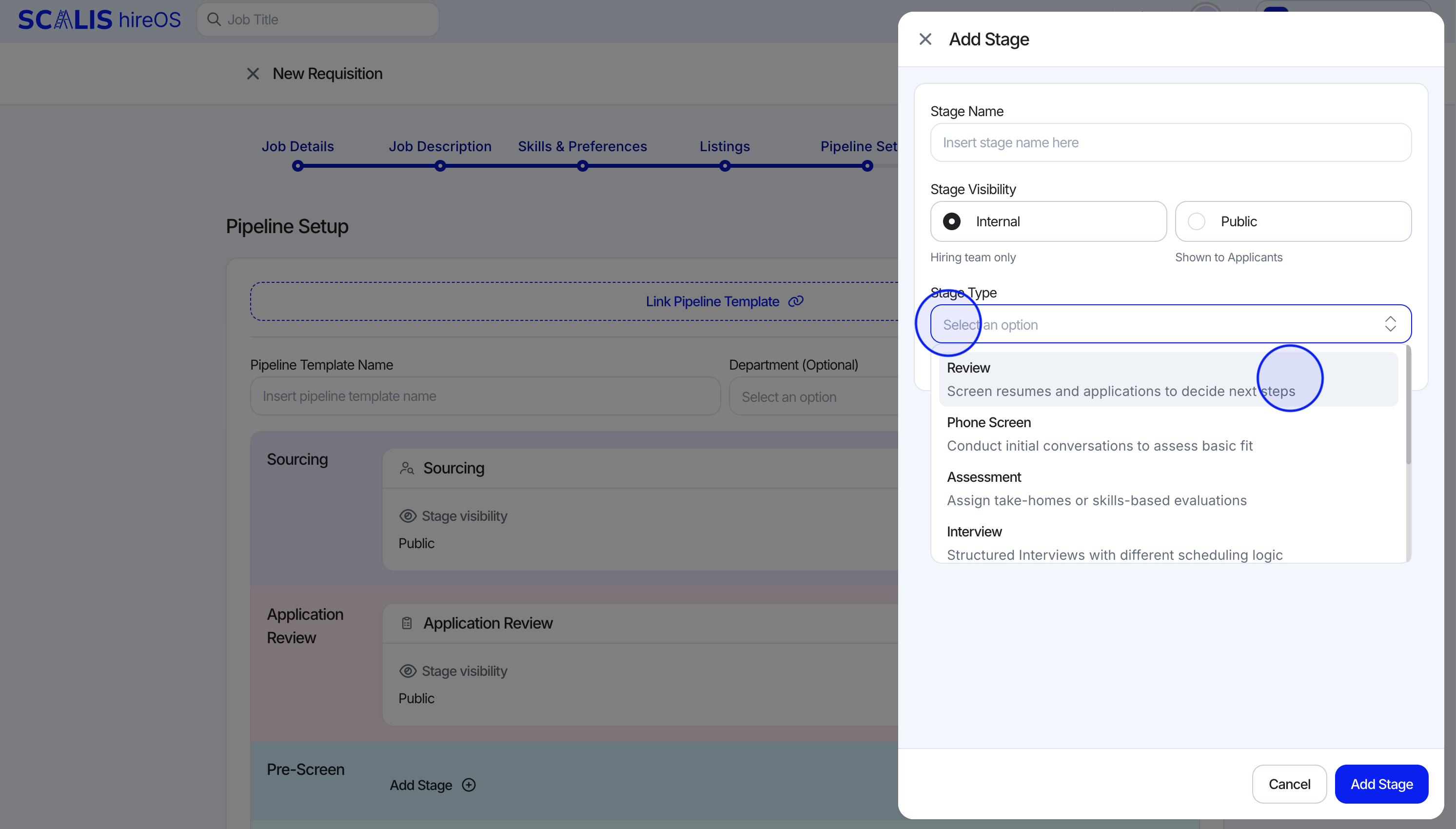This screenshot has height=829, width=1456.
Task: Open the Stage Type dropdown chevrons
Action: click(x=1390, y=324)
